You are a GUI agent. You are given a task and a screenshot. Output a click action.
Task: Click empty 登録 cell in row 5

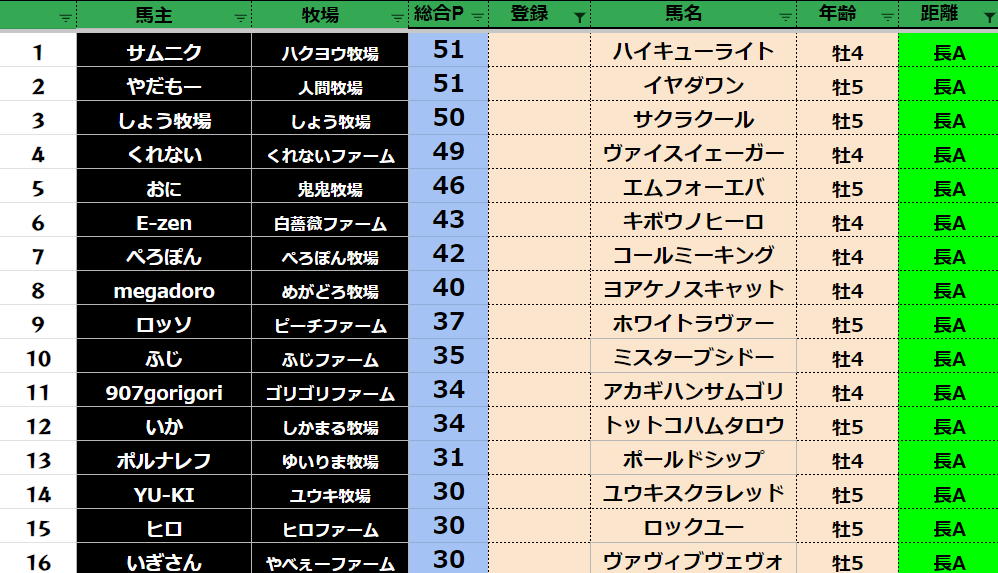click(x=538, y=188)
